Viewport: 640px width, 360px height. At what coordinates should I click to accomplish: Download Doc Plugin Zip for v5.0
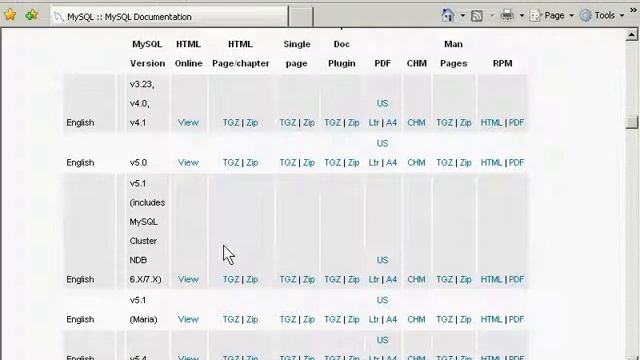(x=353, y=162)
